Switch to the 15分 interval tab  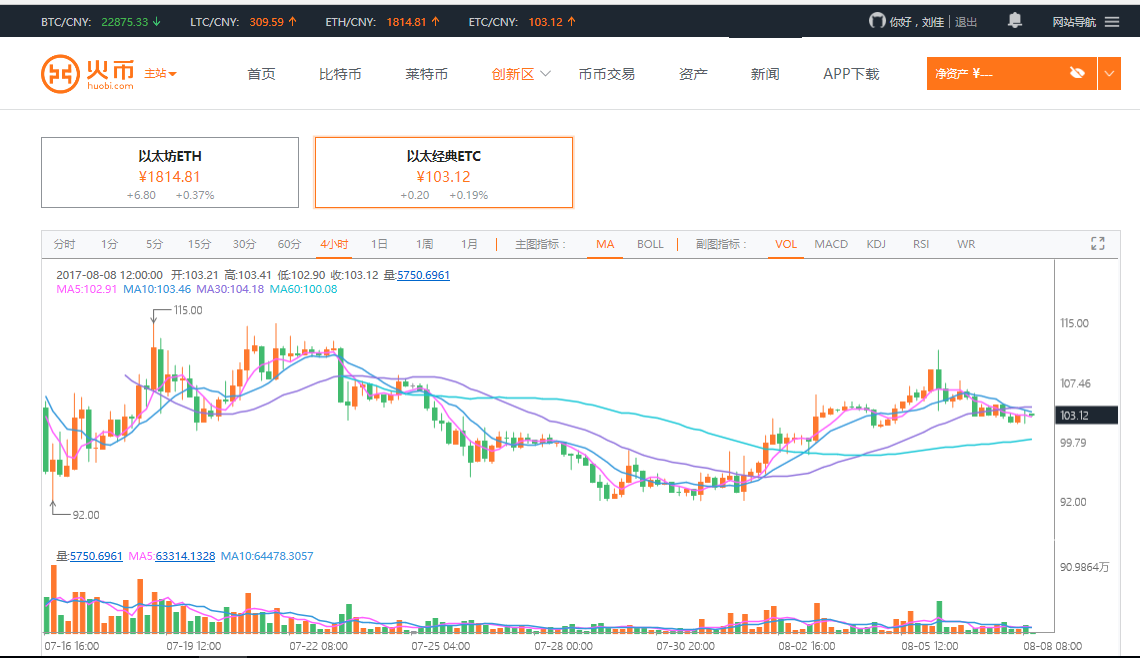(x=199, y=244)
